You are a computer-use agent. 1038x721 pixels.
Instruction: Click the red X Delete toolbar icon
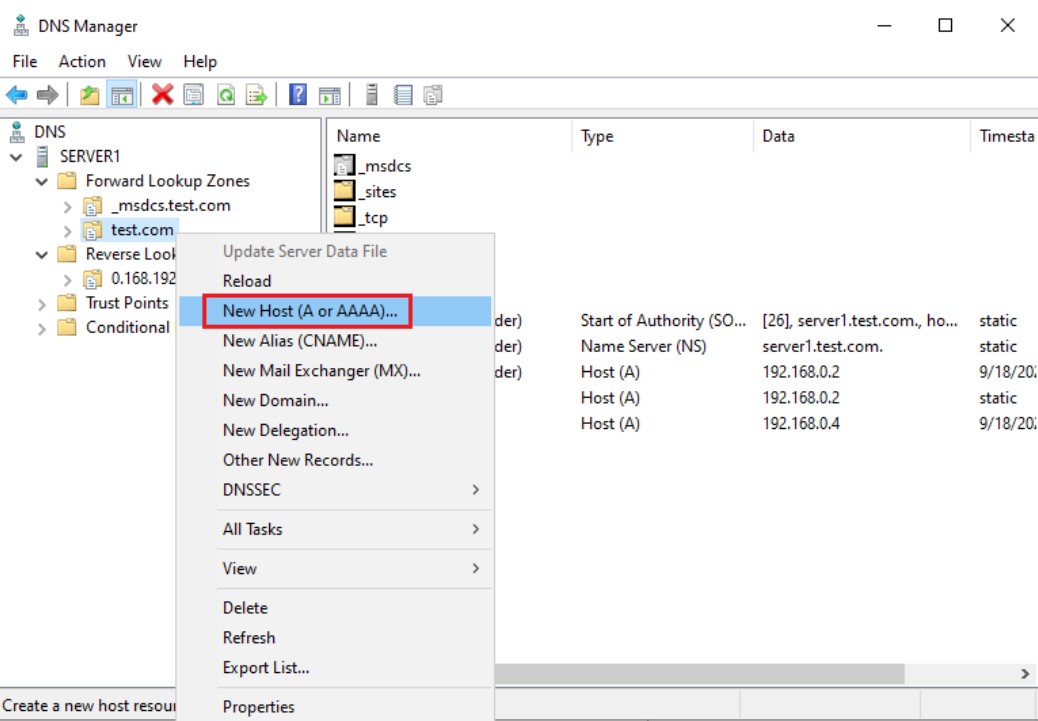click(162, 95)
